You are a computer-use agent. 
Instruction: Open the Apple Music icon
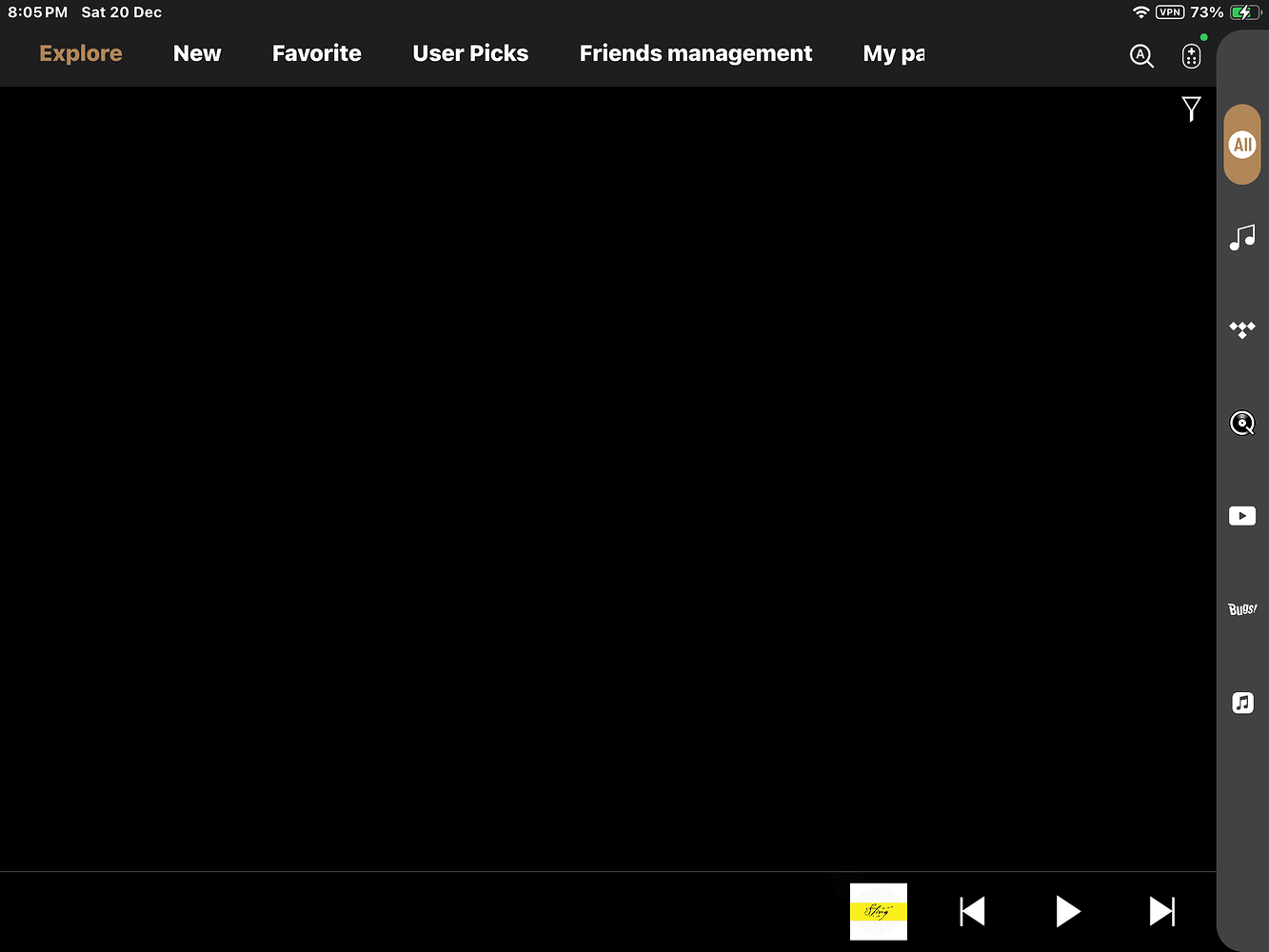1242,703
